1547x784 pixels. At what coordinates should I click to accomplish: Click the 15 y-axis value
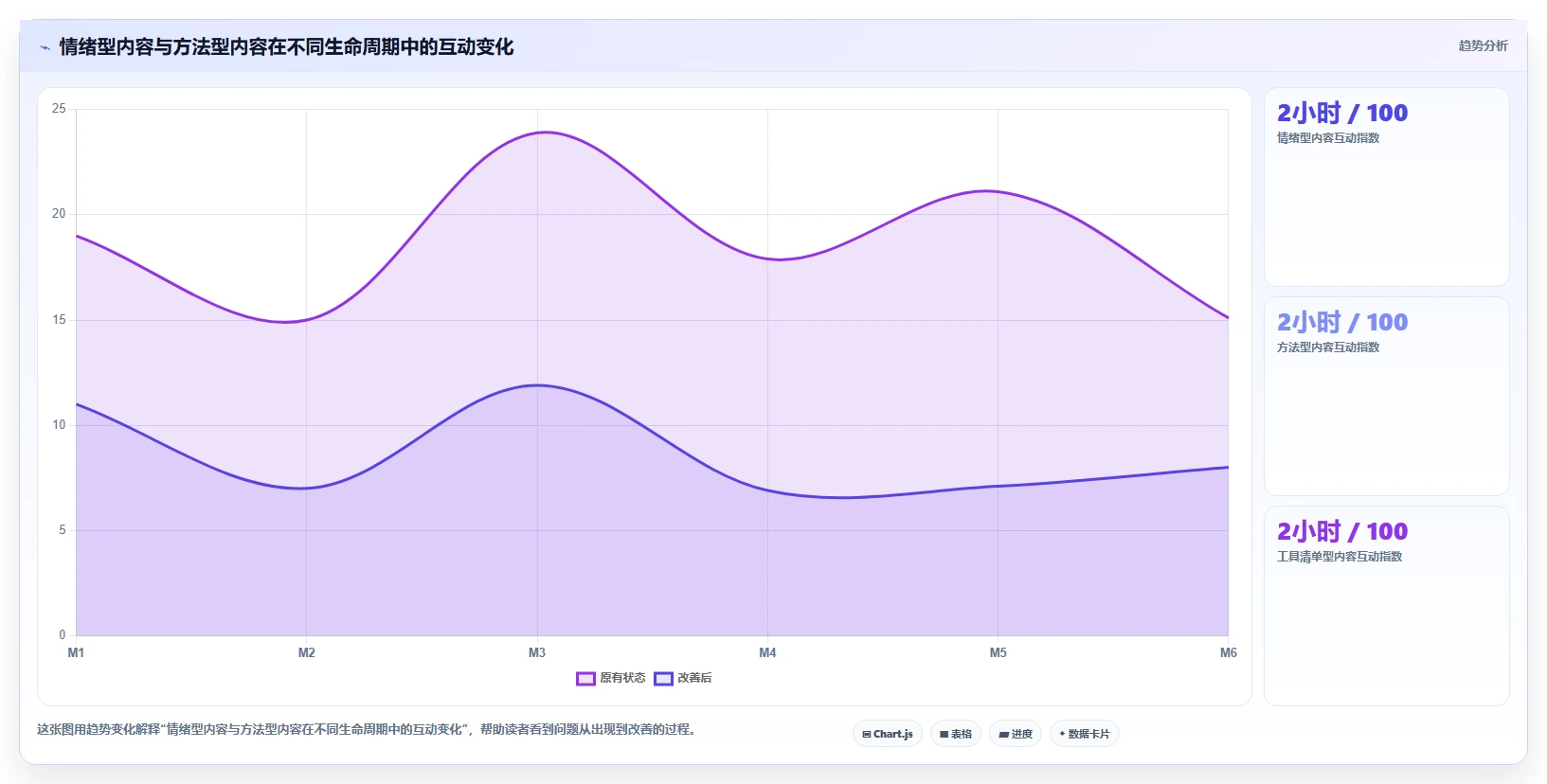pos(59,320)
